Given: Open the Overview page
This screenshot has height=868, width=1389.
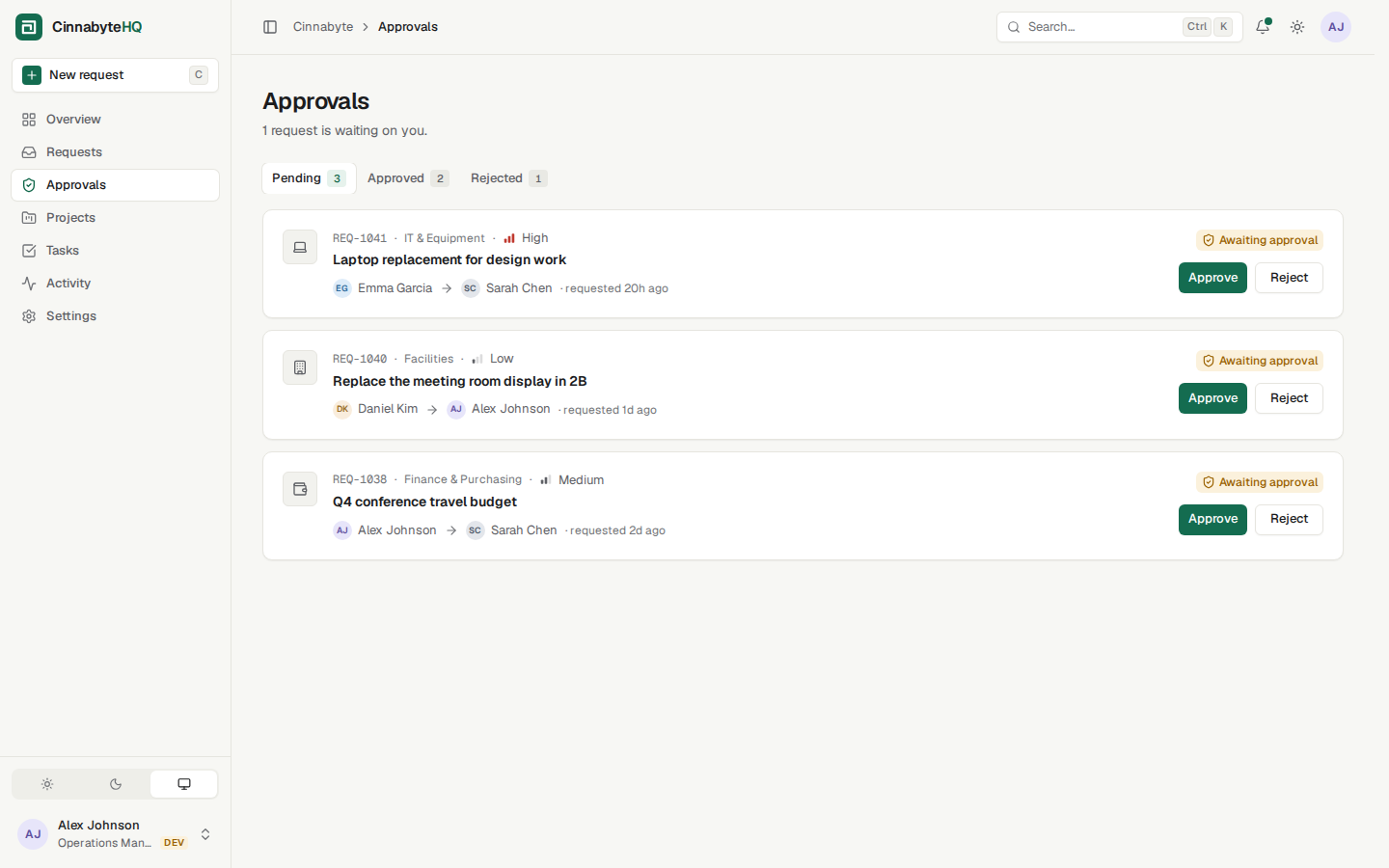Looking at the screenshot, I should point(115,120).
